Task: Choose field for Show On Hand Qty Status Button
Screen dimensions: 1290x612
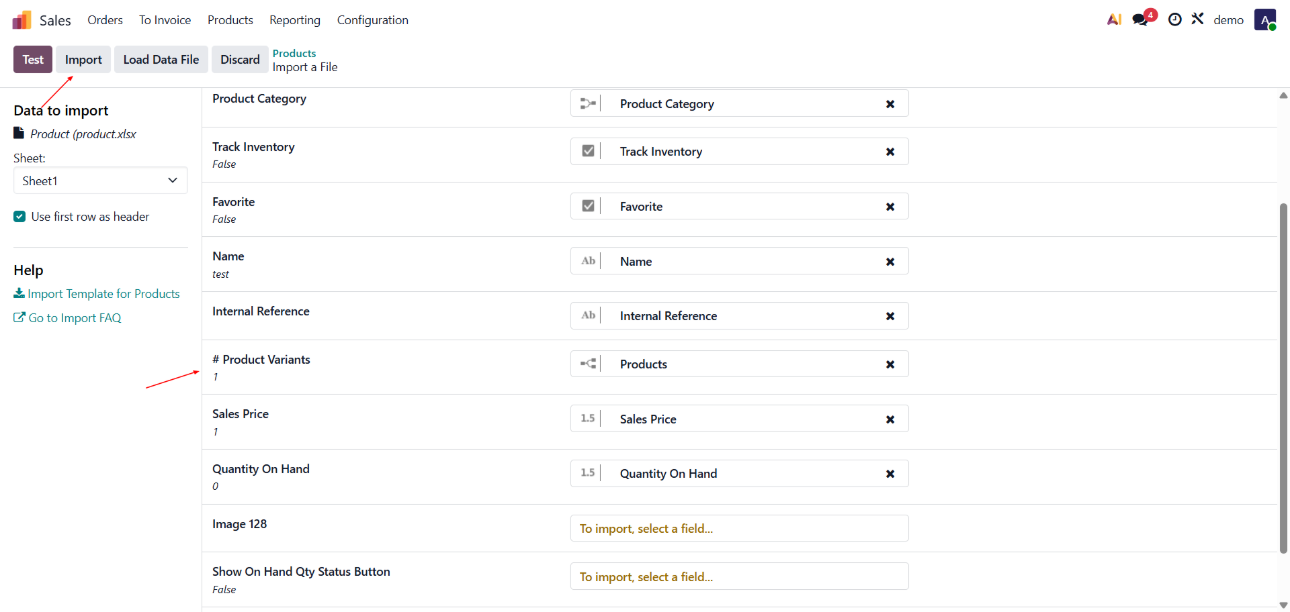Action: click(739, 576)
